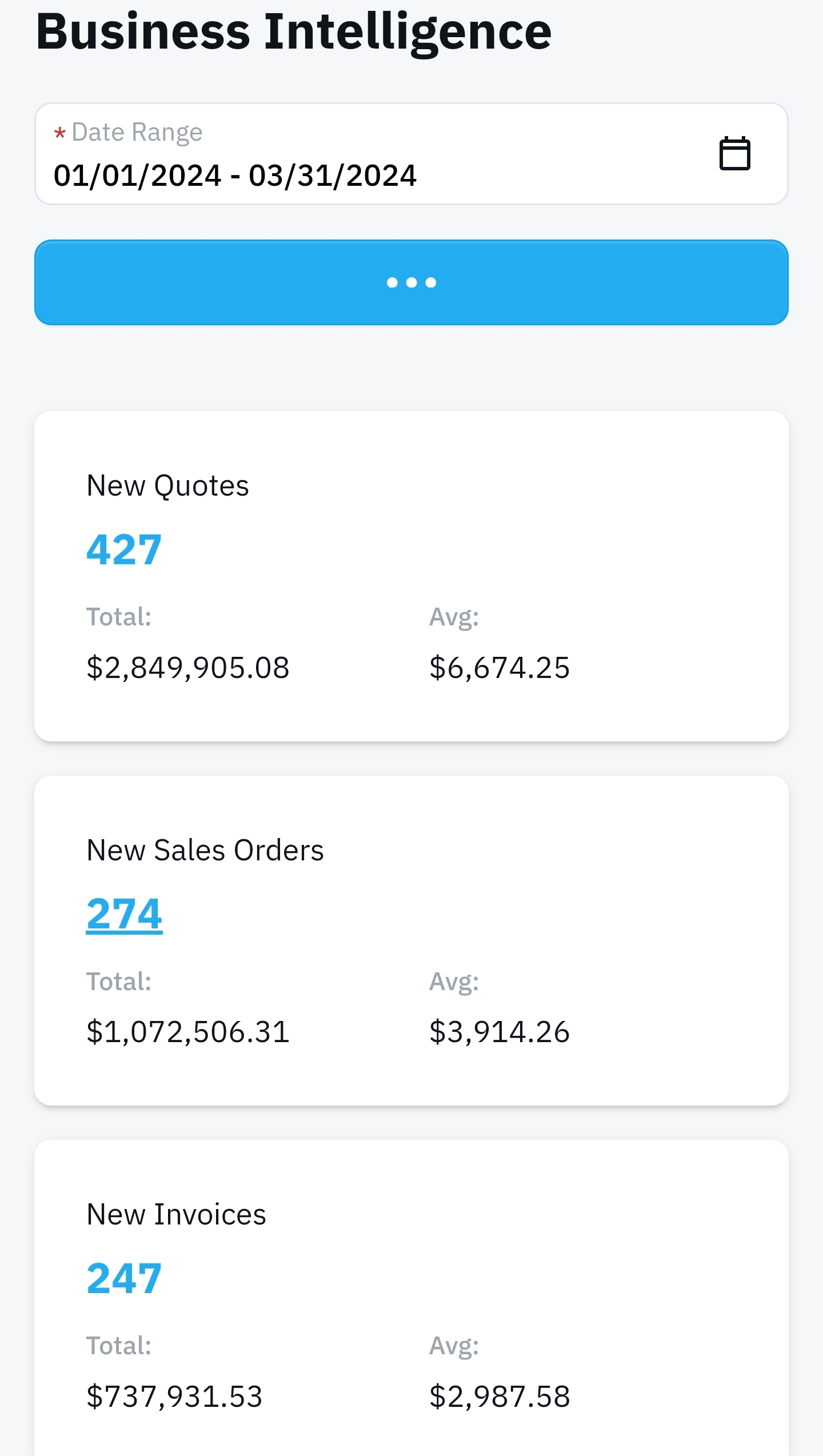
Task: Click the Avg label in New Sales Orders
Action: coord(454,982)
